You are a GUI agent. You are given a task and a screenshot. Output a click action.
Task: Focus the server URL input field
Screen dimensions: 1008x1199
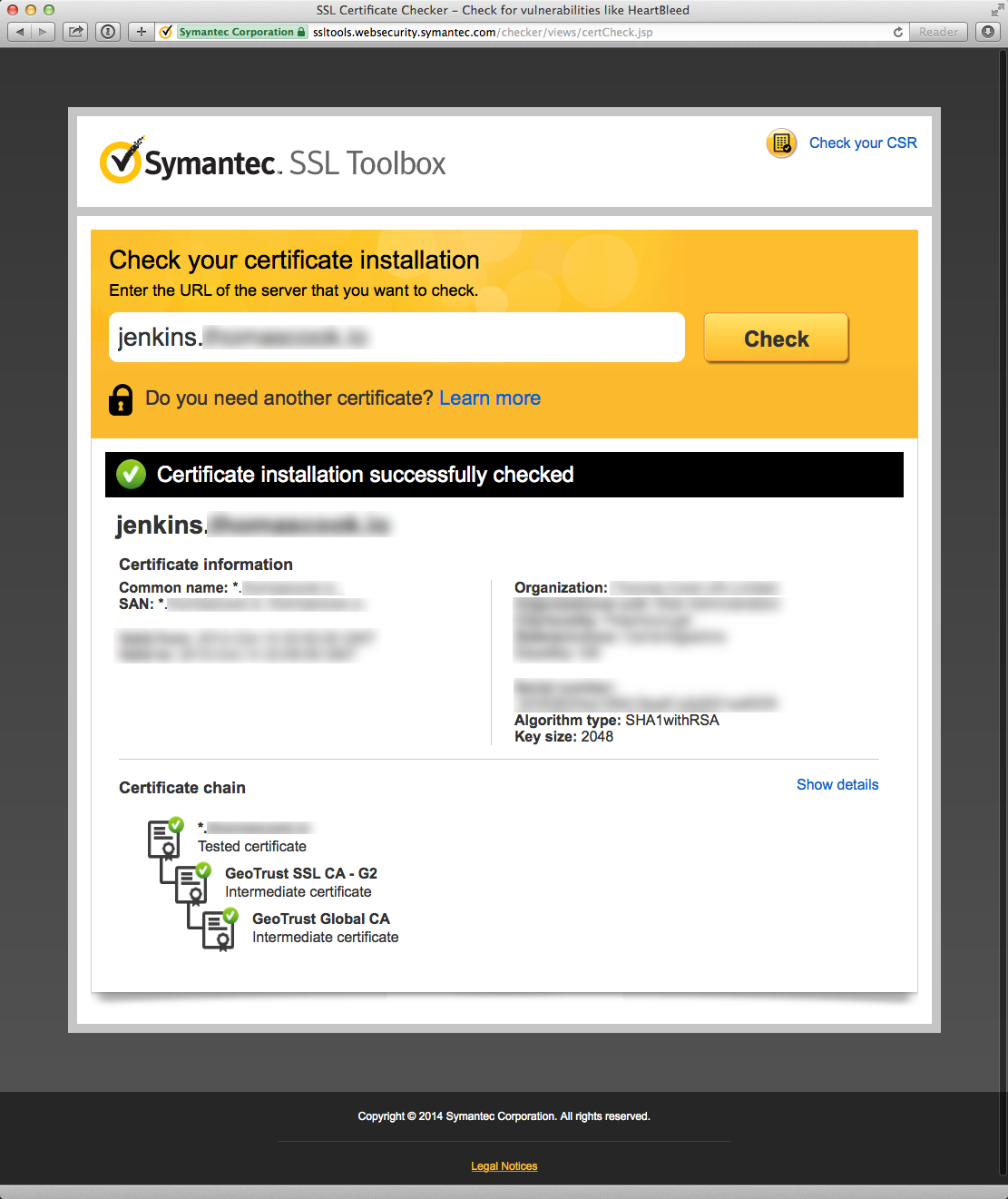(396, 338)
